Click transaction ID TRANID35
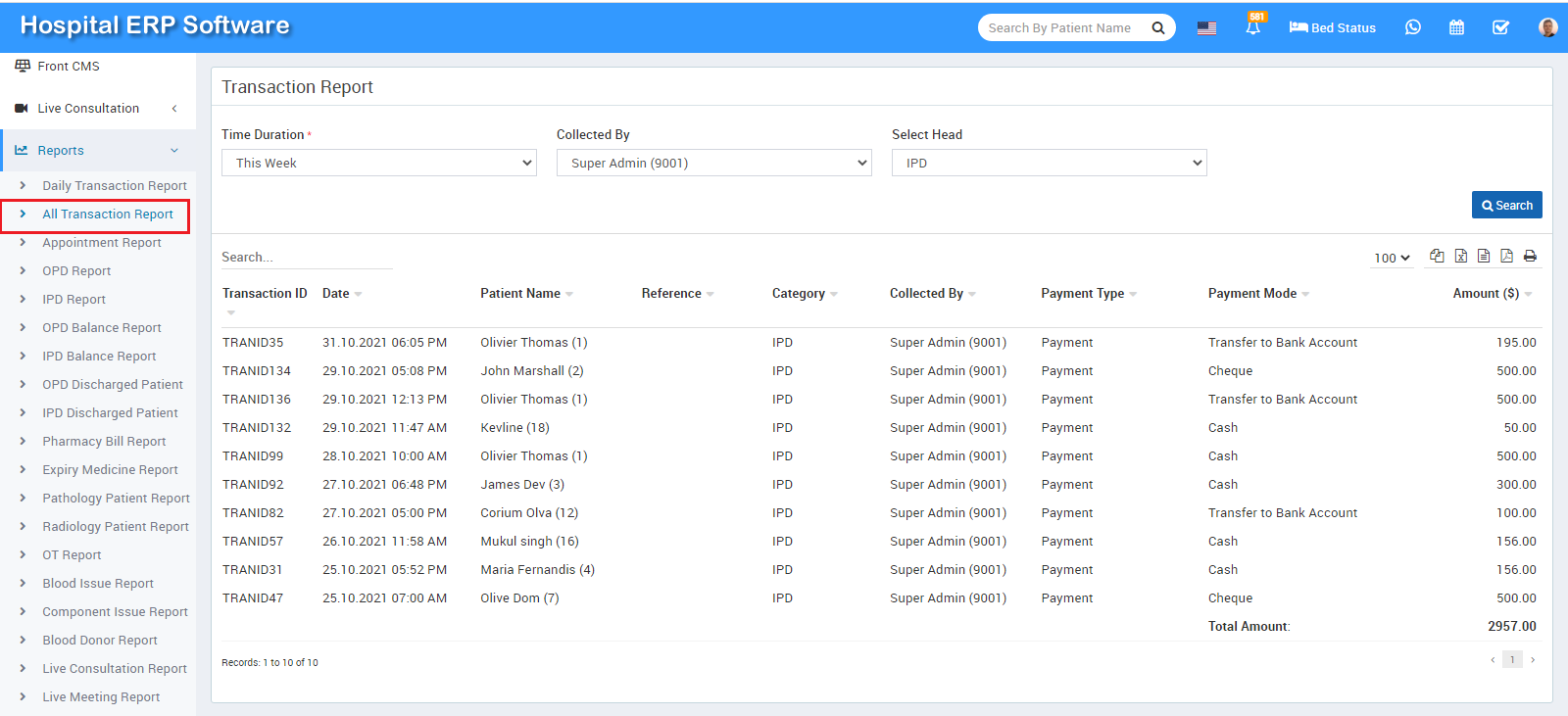Viewport: 1568px width, 716px height. (253, 342)
